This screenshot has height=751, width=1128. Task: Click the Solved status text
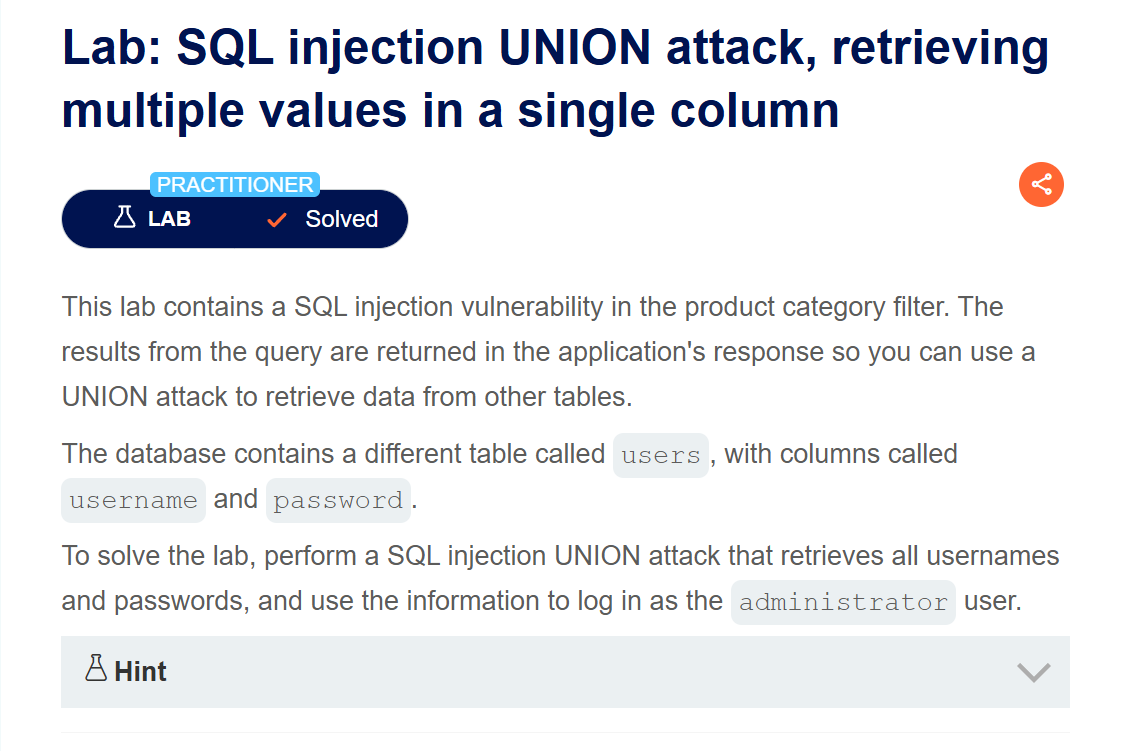[x=341, y=219]
